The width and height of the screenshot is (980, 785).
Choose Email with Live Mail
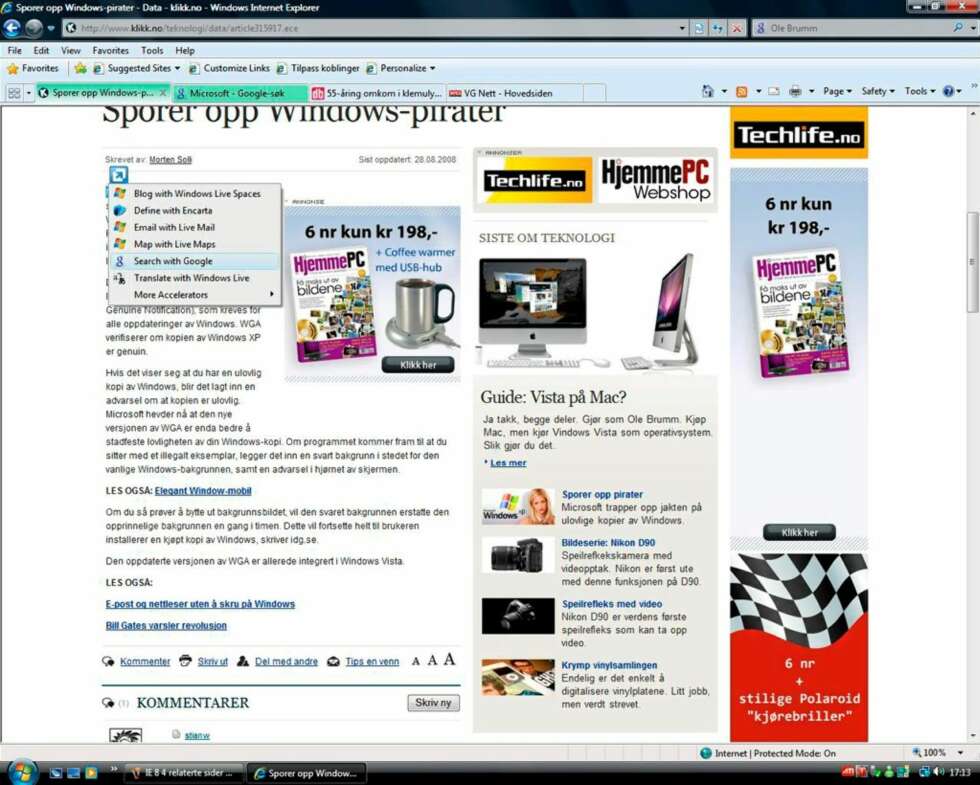pos(195,228)
